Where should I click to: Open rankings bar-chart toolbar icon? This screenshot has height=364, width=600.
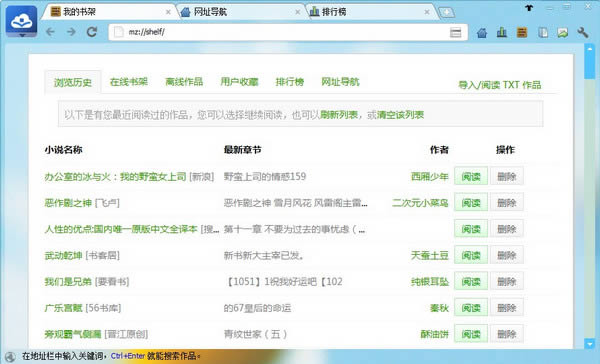(x=502, y=33)
